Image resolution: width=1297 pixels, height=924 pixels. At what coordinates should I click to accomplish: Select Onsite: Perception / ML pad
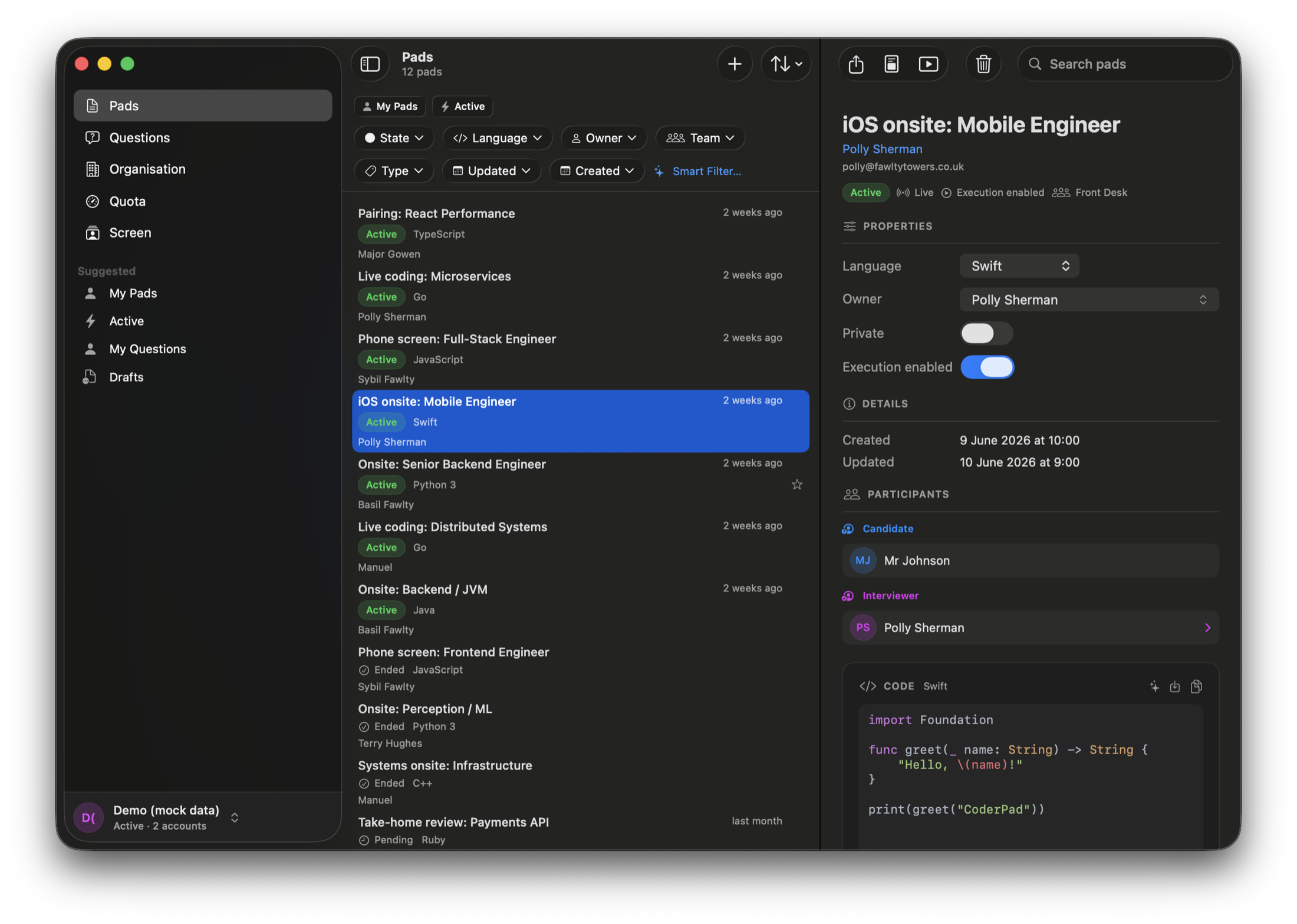coord(580,726)
